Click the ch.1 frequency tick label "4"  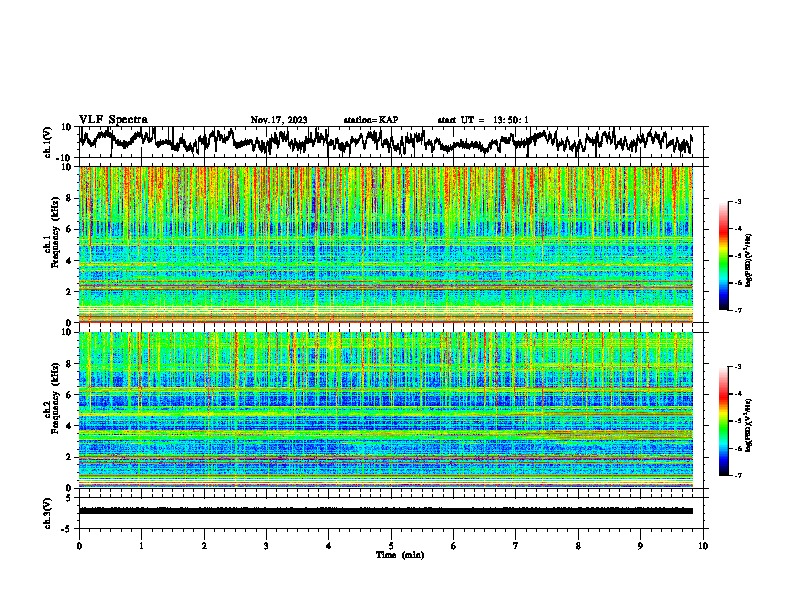pyautogui.click(x=69, y=261)
